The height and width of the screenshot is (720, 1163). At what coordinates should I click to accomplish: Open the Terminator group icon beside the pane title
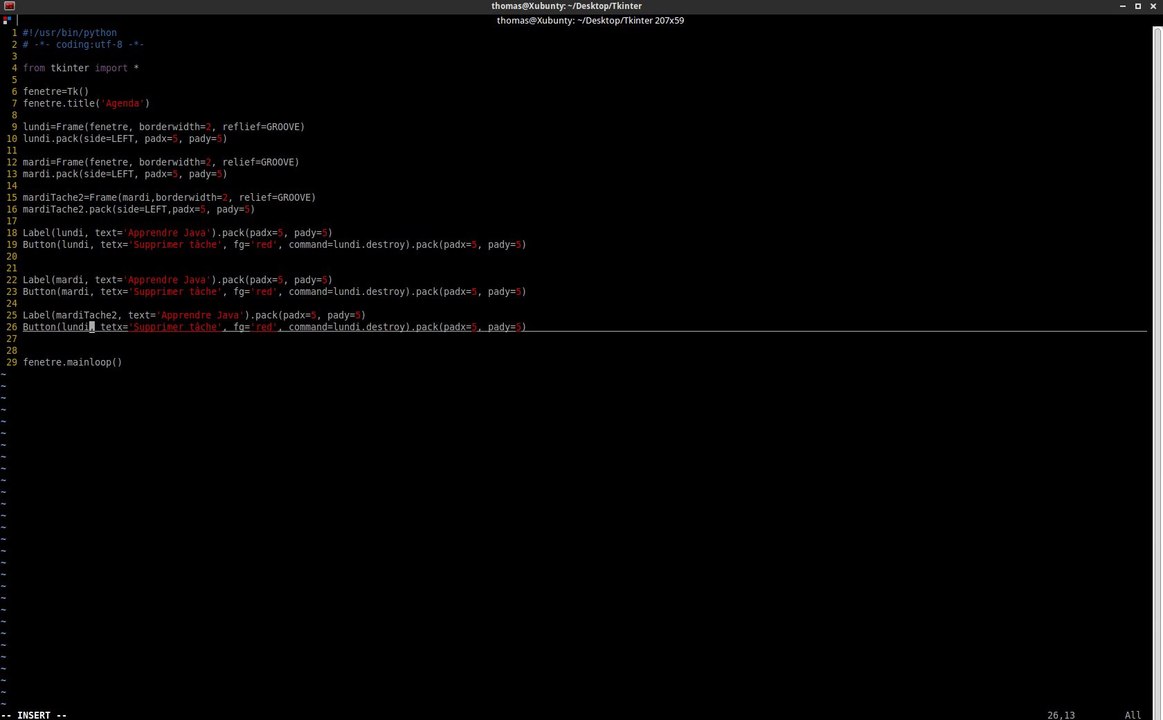[7, 20]
